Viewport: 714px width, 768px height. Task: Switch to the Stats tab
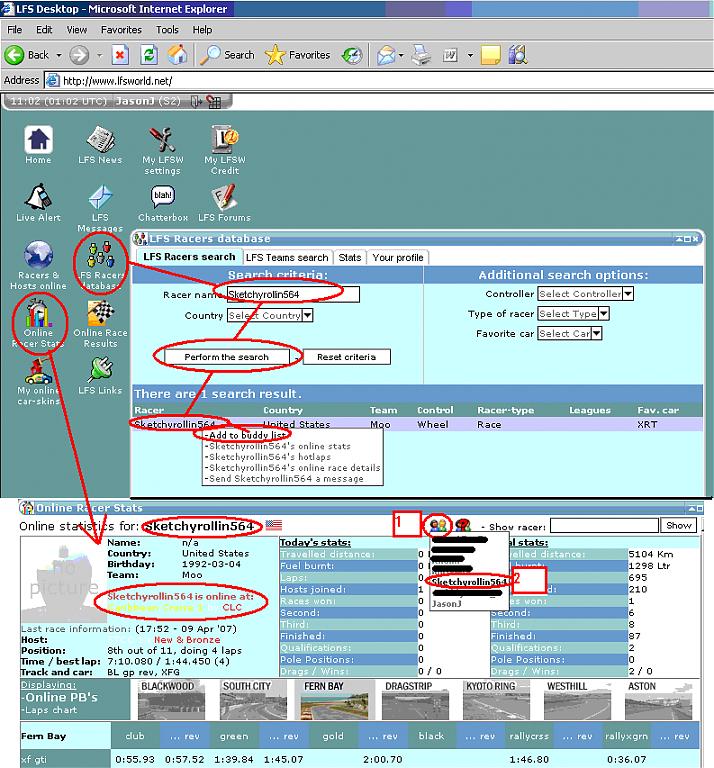click(x=350, y=258)
